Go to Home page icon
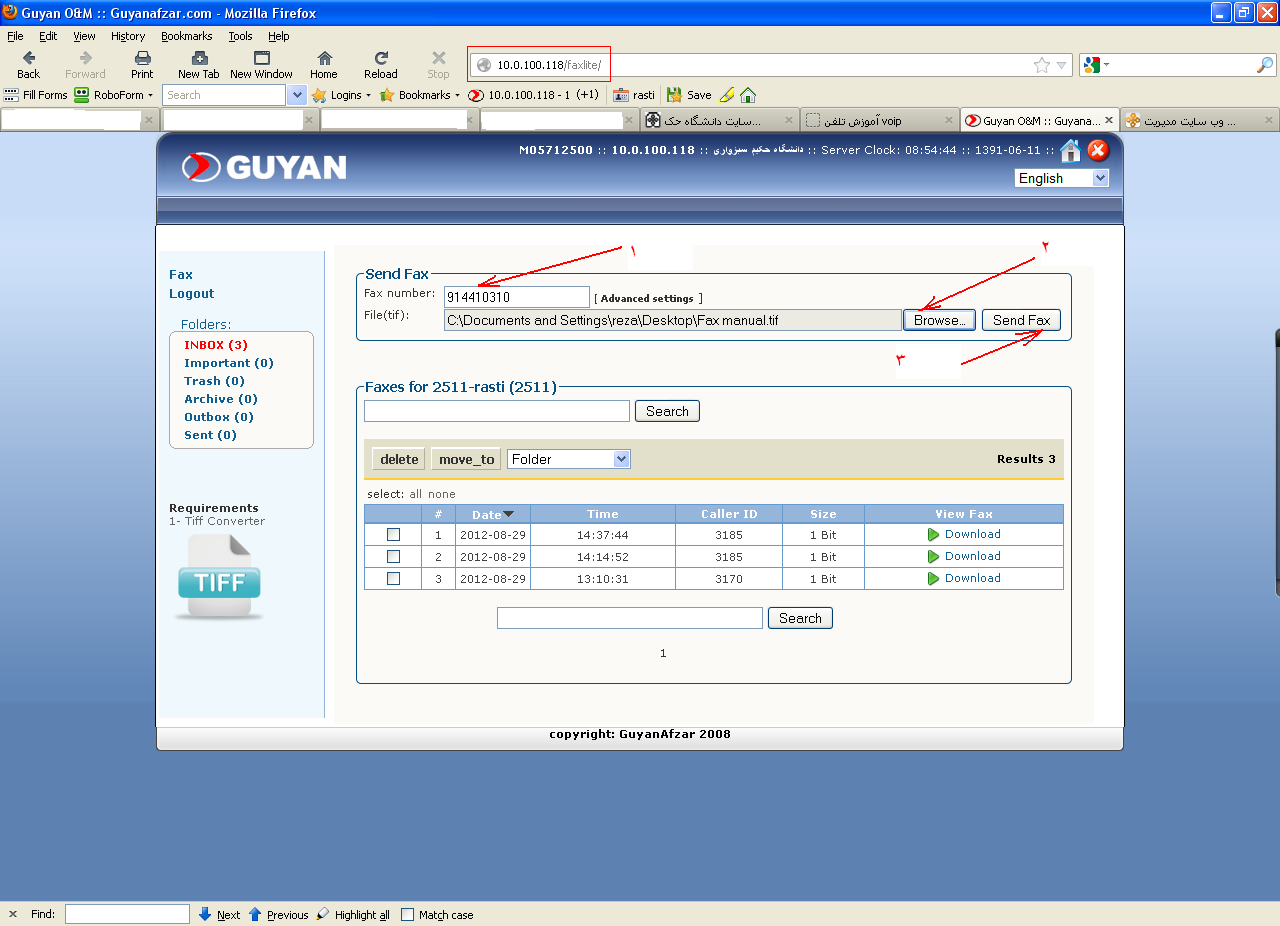 coord(323,65)
